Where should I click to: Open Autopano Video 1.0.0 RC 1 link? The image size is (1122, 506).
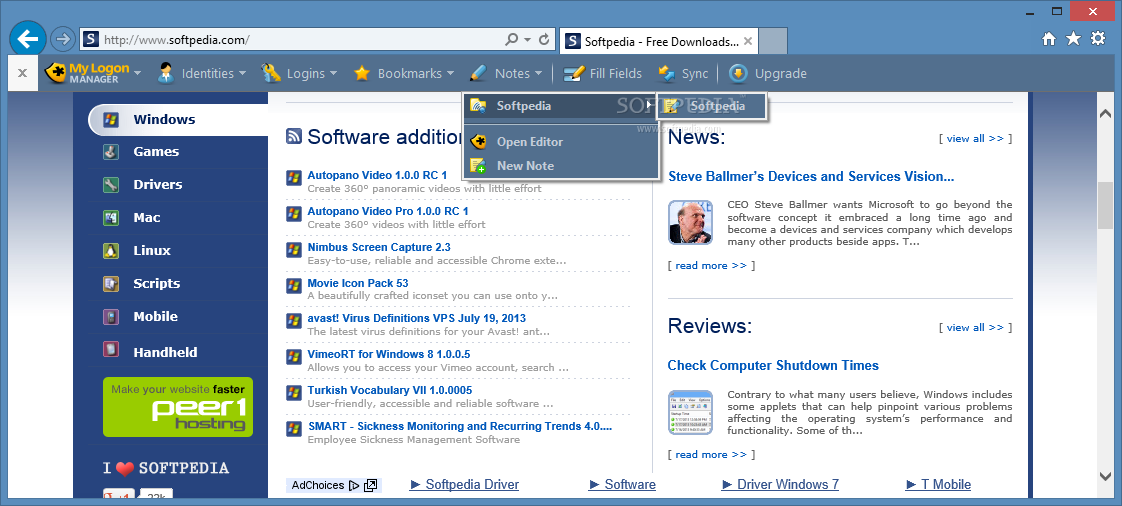tap(377, 175)
